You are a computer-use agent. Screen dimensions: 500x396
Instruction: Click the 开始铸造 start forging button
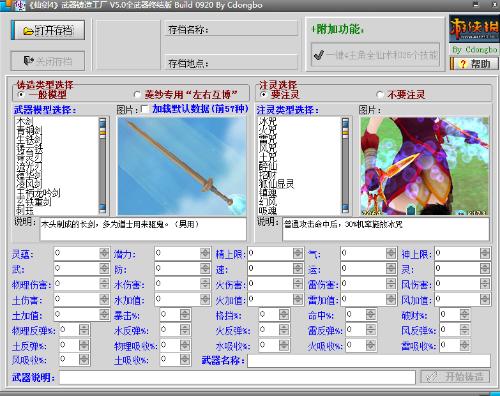(455, 377)
